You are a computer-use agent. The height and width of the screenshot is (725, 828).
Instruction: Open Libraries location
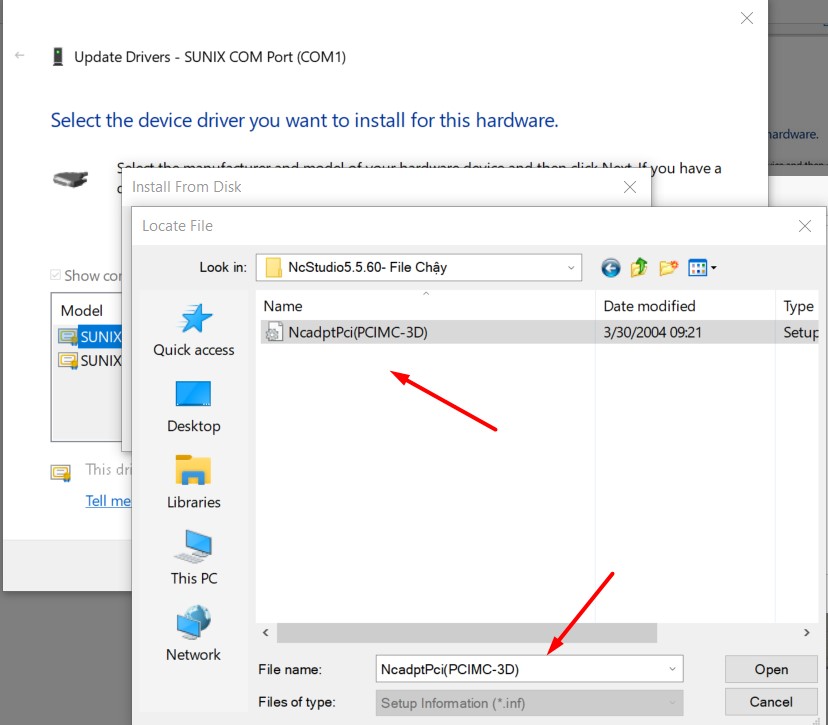[x=193, y=482]
